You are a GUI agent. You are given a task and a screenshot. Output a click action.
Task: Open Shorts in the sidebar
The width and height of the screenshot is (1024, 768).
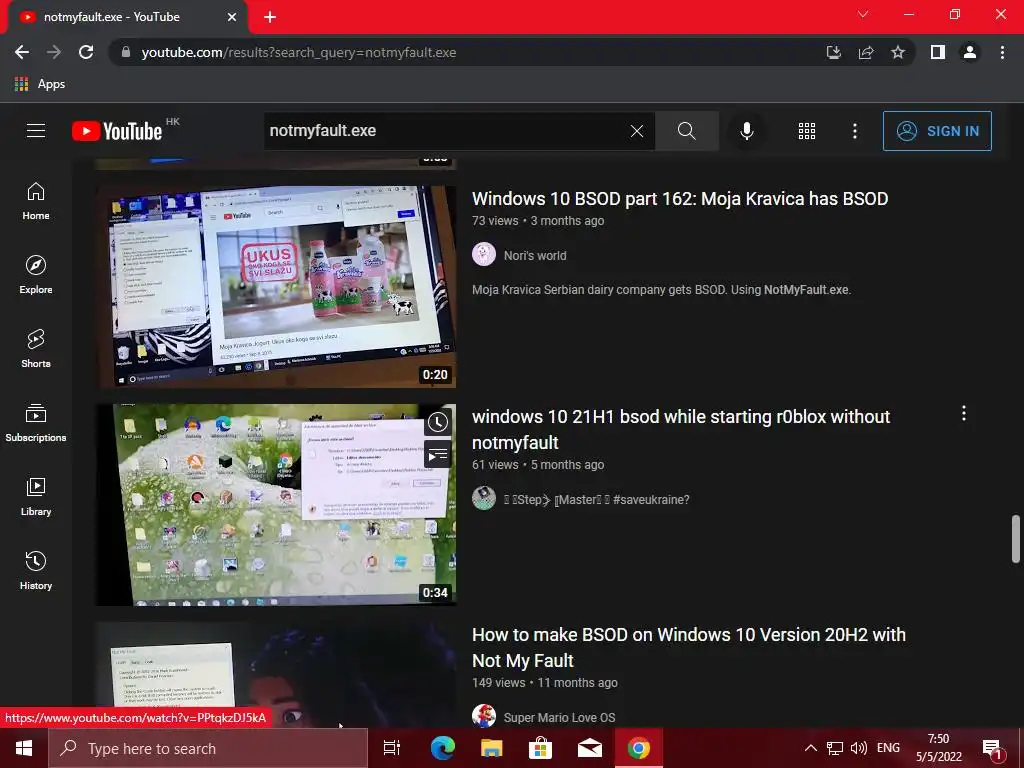(36, 349)
